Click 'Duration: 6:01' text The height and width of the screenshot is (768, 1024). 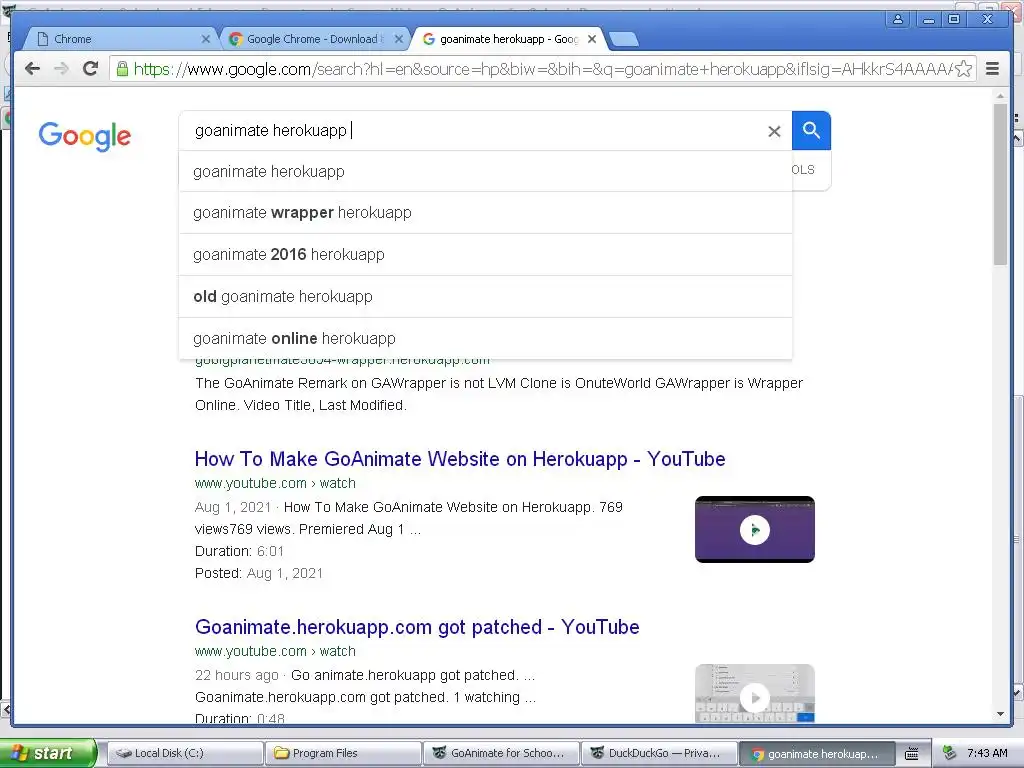(239, 551)
